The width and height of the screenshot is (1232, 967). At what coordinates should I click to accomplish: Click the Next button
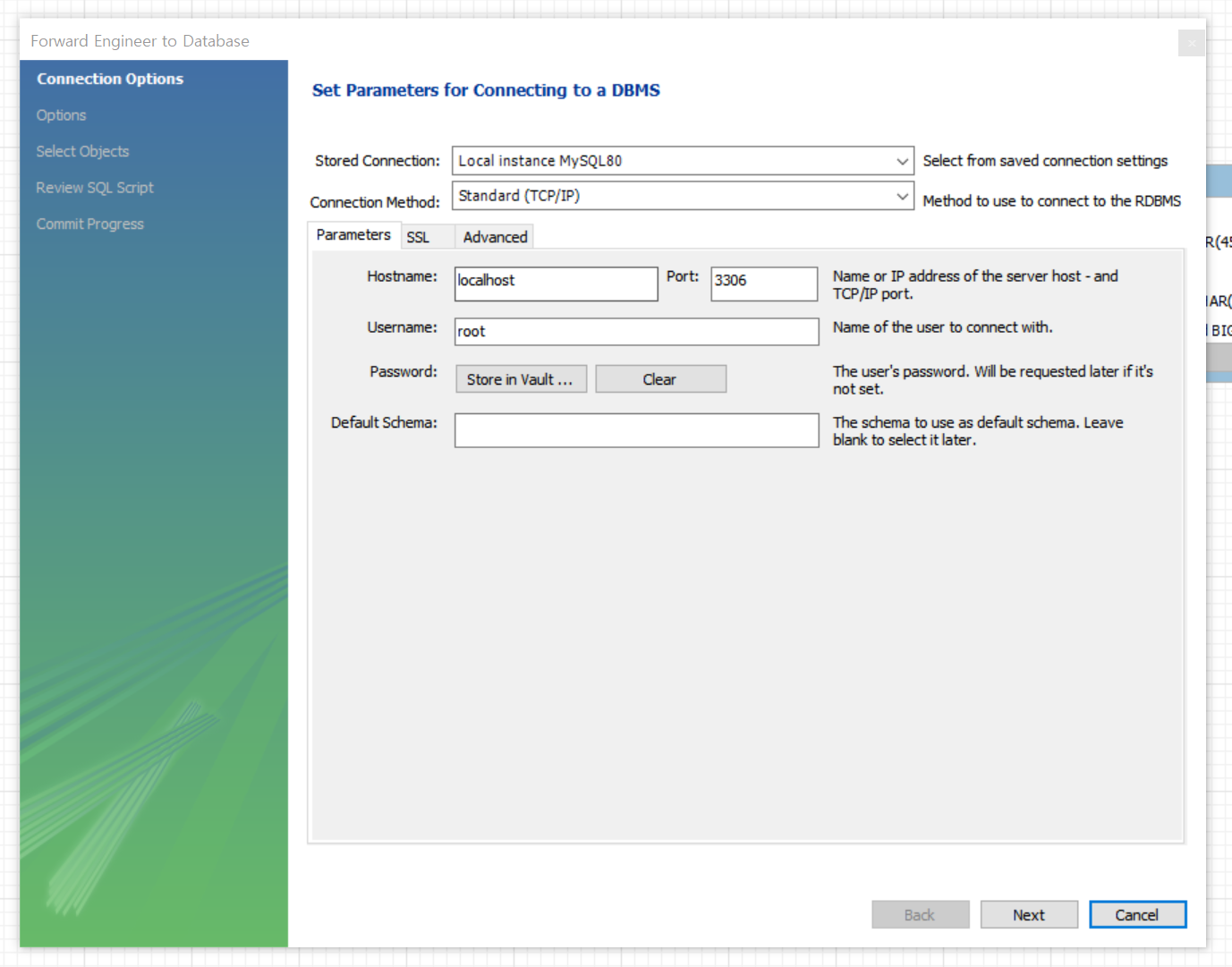[1029, 914]
